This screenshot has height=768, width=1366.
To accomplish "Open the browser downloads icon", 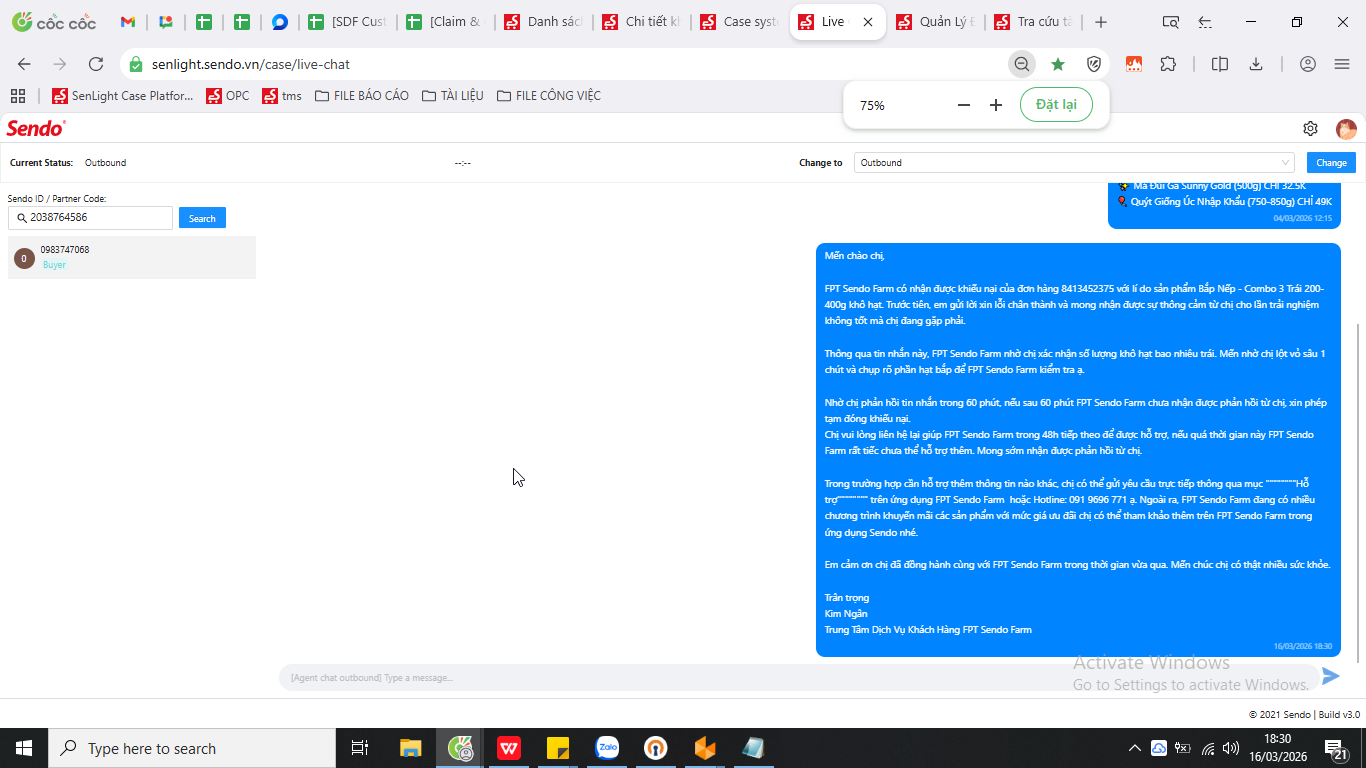I will pos(1256,64).
